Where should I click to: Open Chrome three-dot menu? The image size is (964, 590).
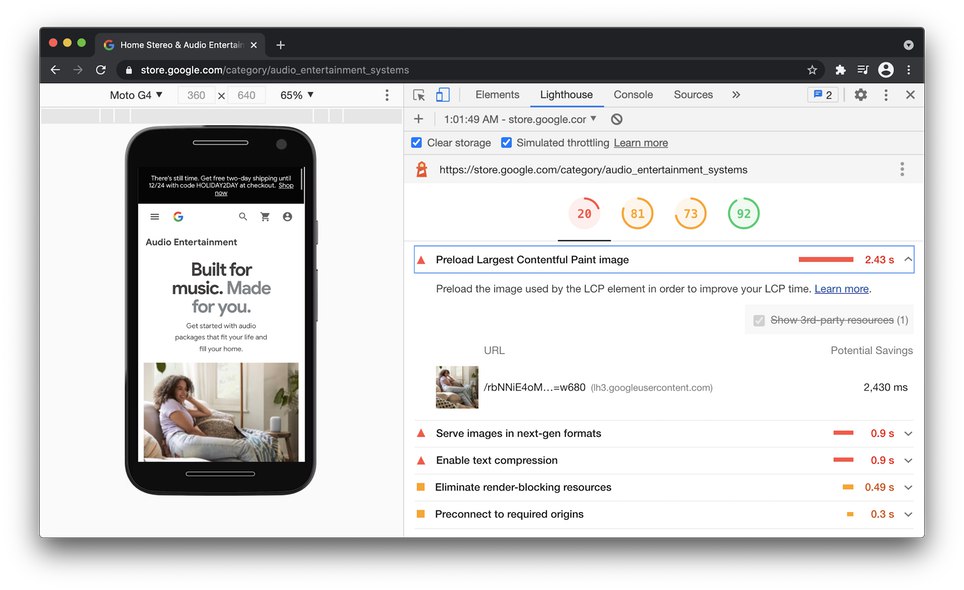tap(909, 70)
